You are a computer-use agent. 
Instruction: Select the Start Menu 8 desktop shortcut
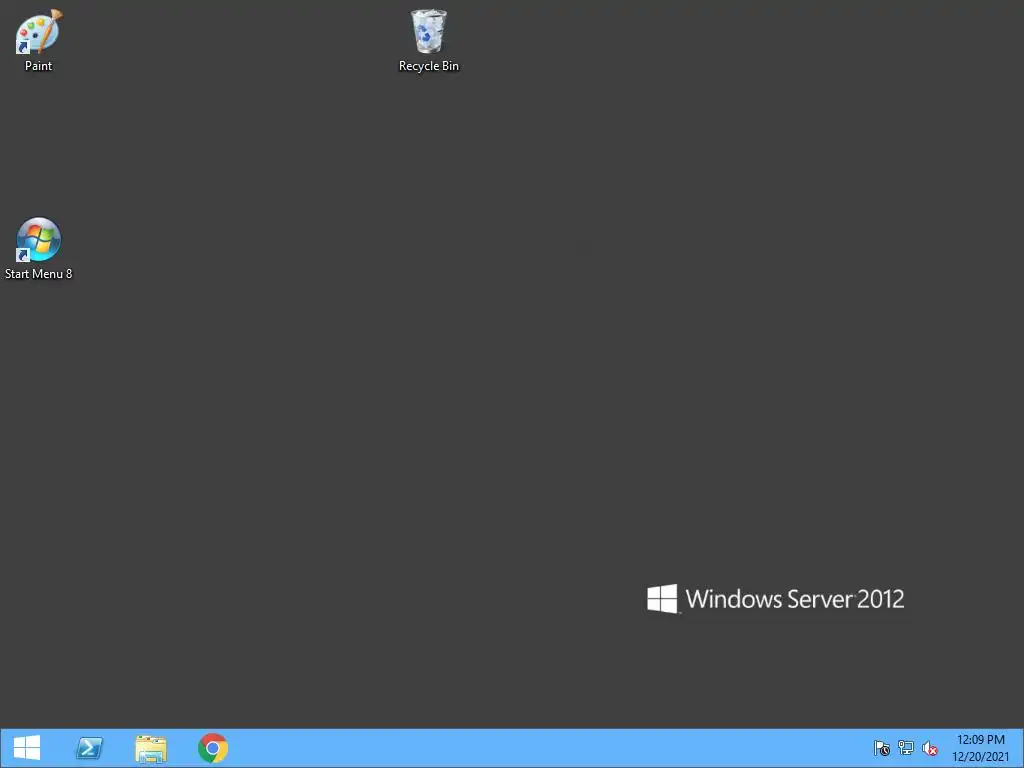coord(38,240)
